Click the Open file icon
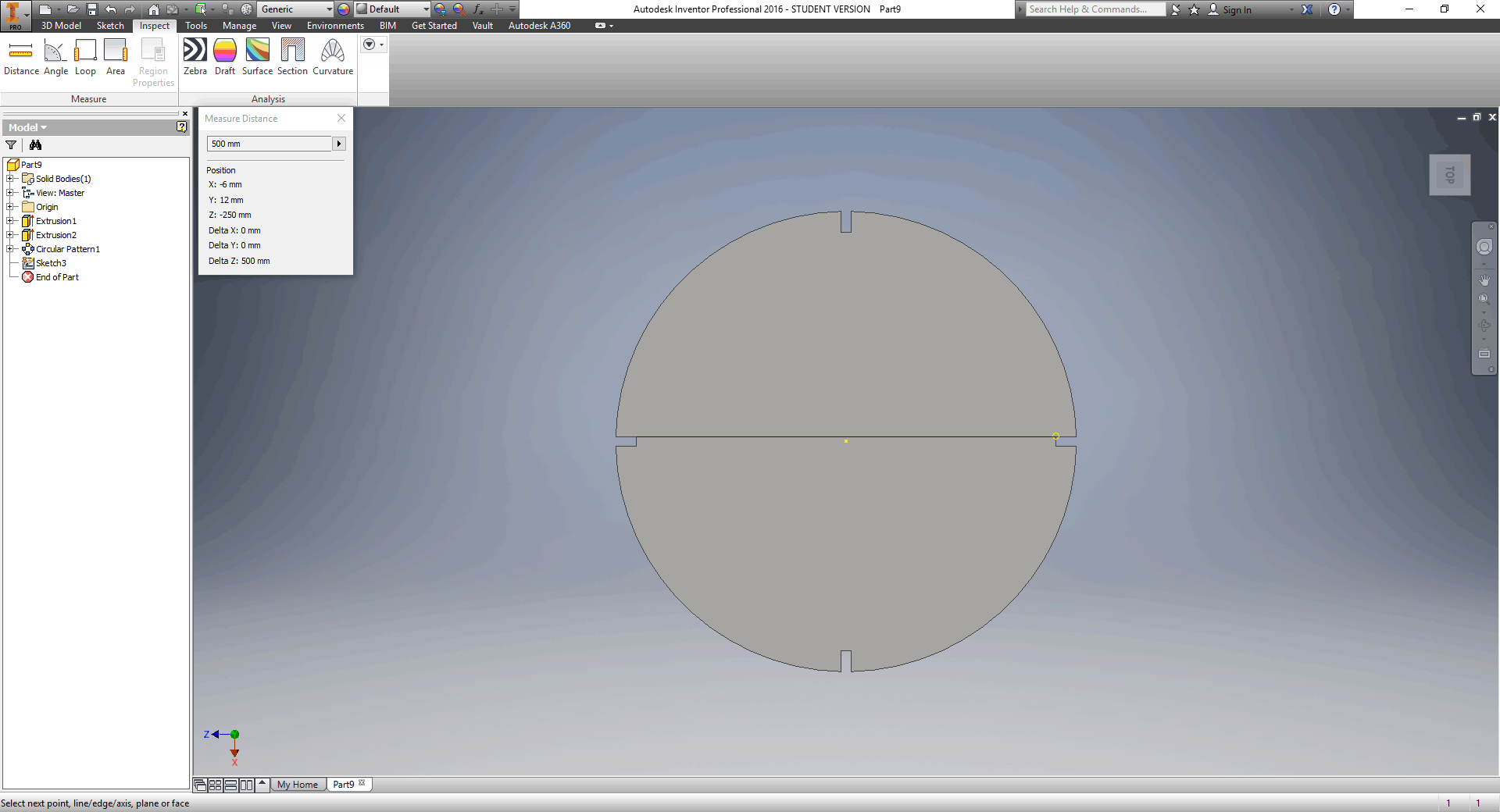 pos(73,9)
